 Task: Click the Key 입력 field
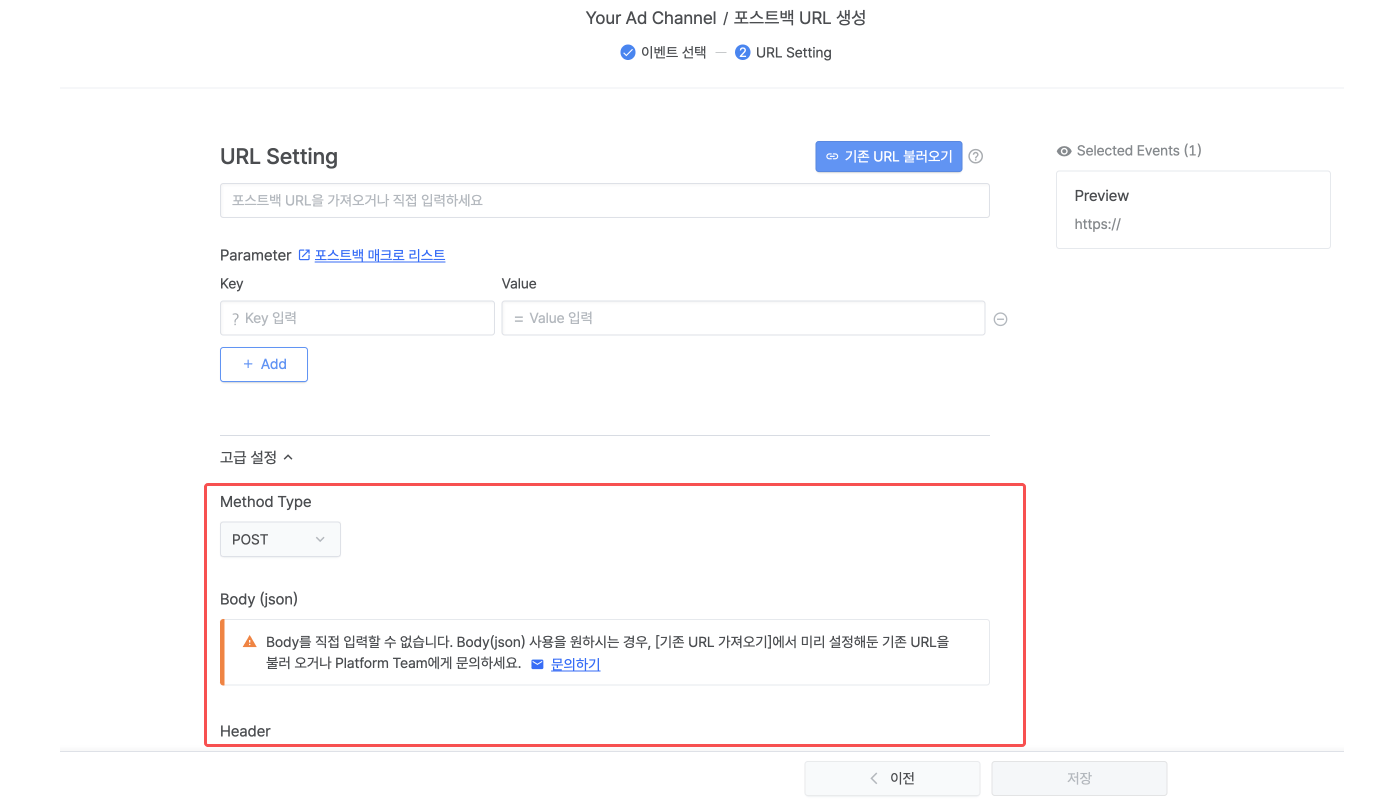[357, 318]
